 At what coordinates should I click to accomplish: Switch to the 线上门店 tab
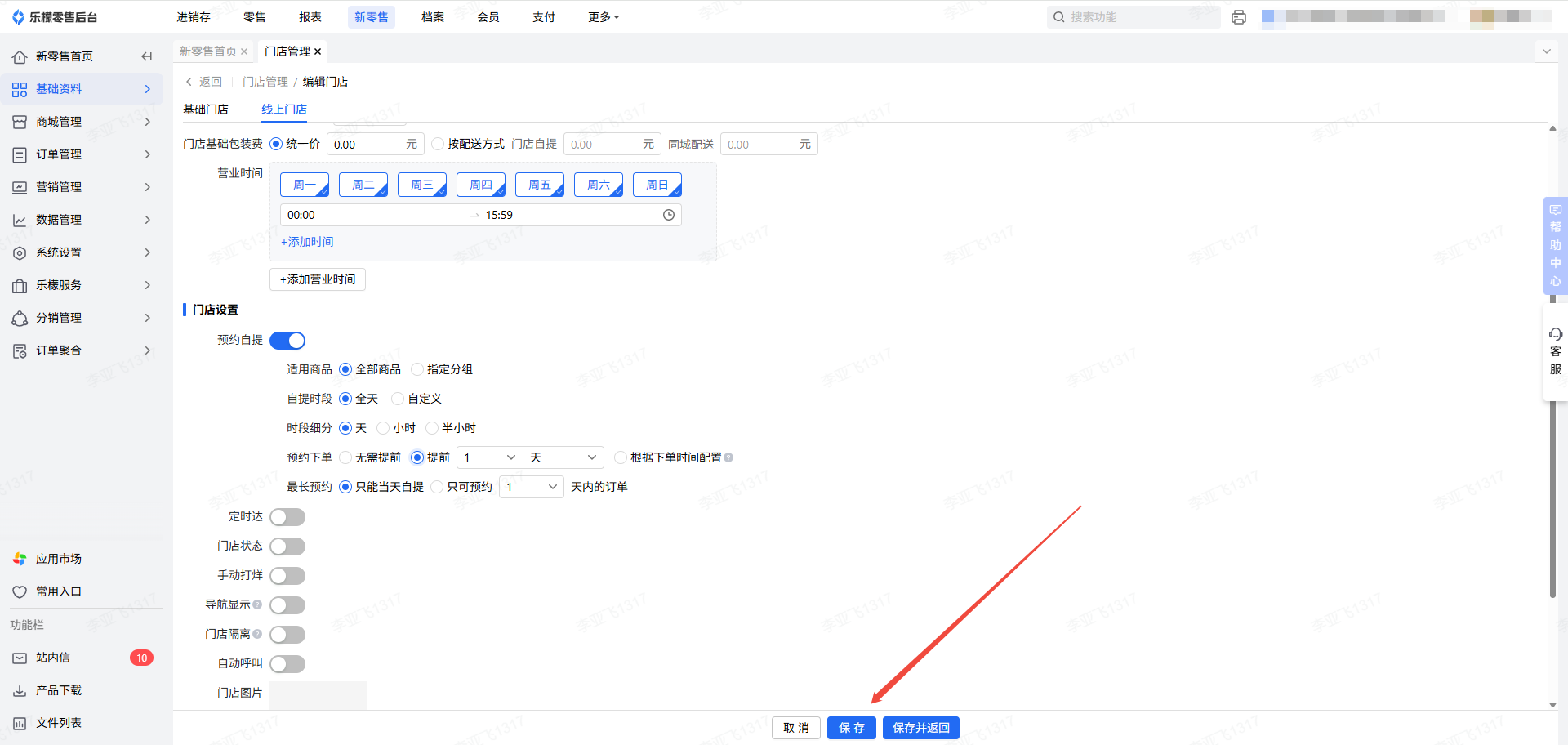click(284, 109)
